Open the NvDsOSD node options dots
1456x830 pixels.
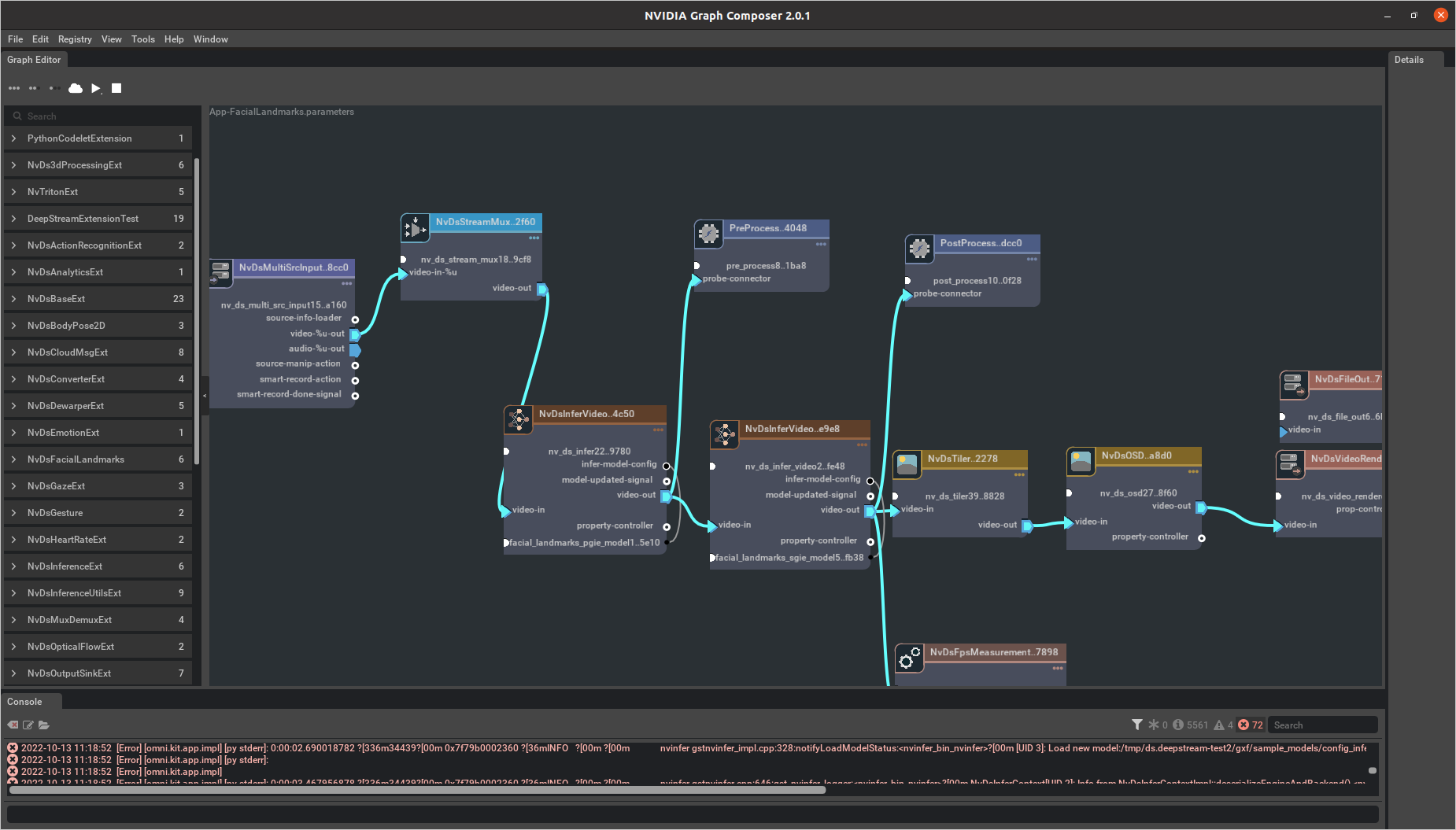(1193, 471)
